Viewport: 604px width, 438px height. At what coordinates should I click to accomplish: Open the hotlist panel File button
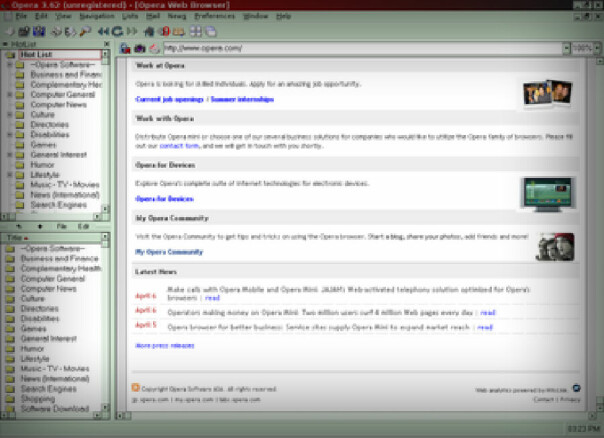(x=62, y=227)
